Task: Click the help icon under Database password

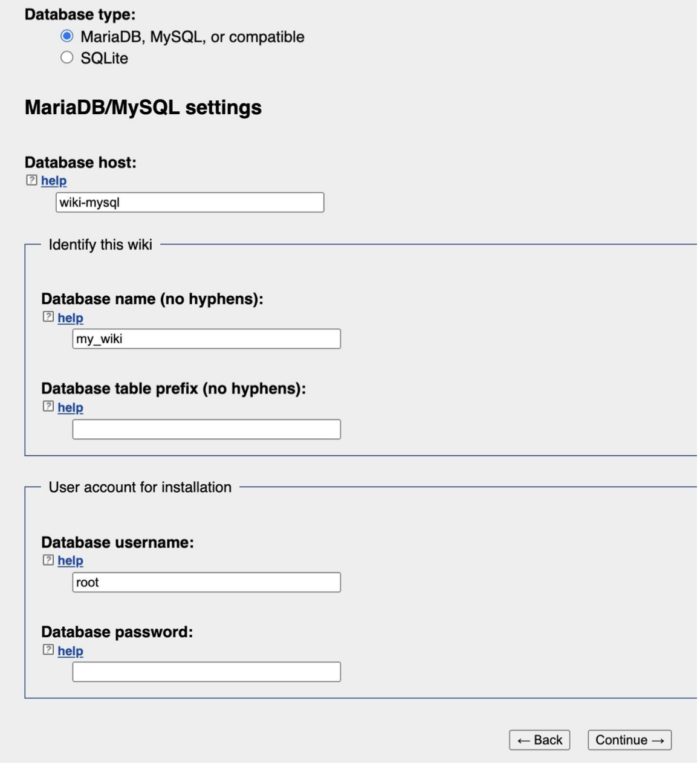Action: pos(48,650)
